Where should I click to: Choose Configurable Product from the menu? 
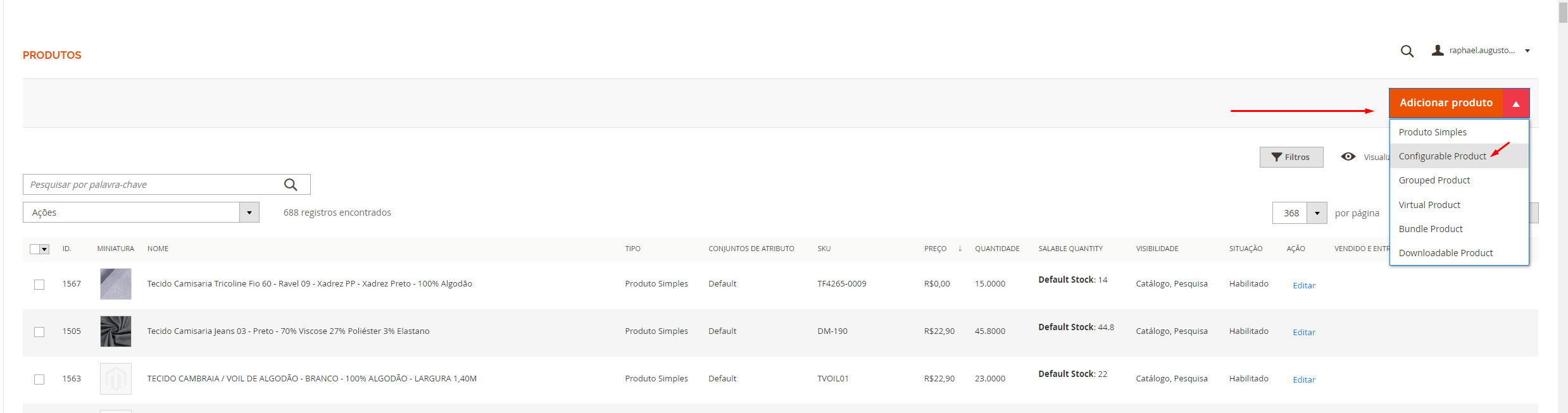click(1442, 156)
